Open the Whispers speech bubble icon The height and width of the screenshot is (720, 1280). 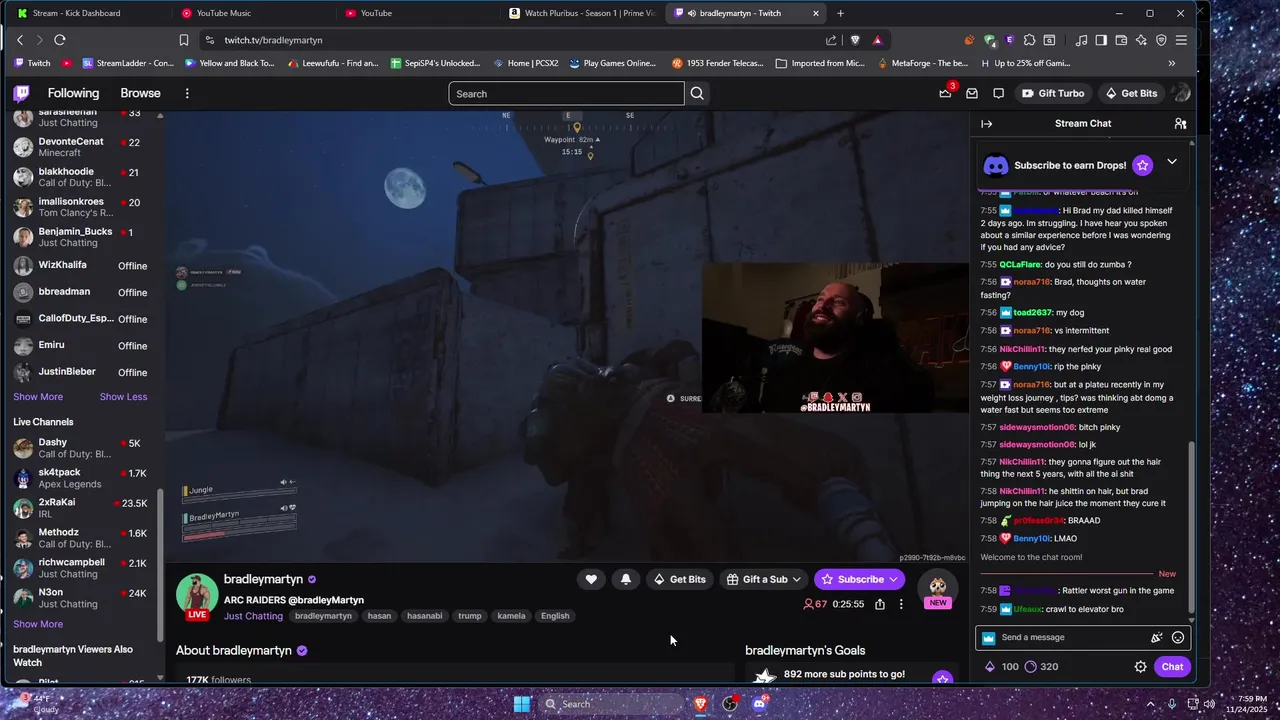(998, 93)
